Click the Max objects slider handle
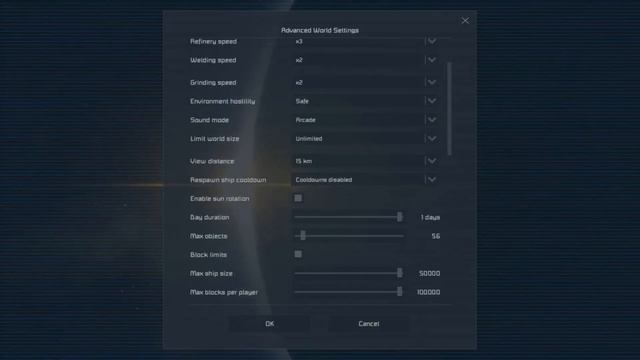Viewport: 640px width, 360px height. 303,236
